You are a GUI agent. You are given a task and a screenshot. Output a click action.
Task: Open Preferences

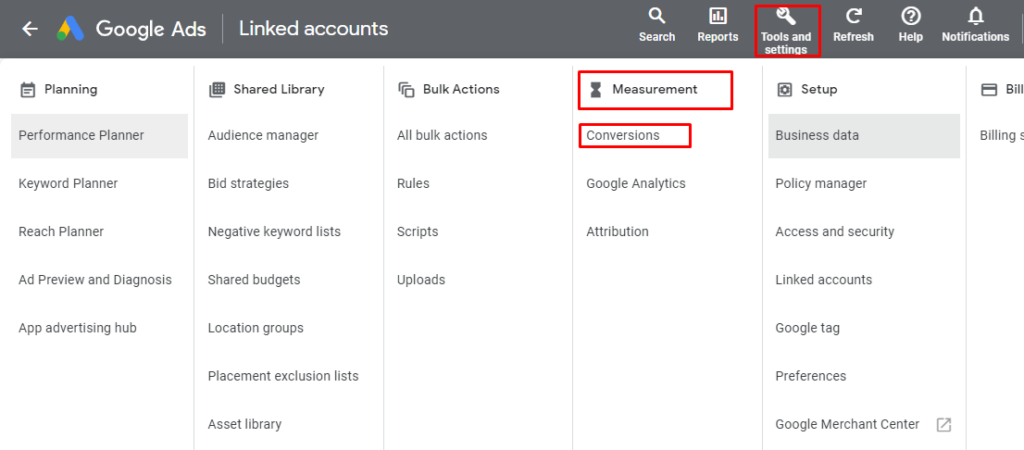pos(810,376)
